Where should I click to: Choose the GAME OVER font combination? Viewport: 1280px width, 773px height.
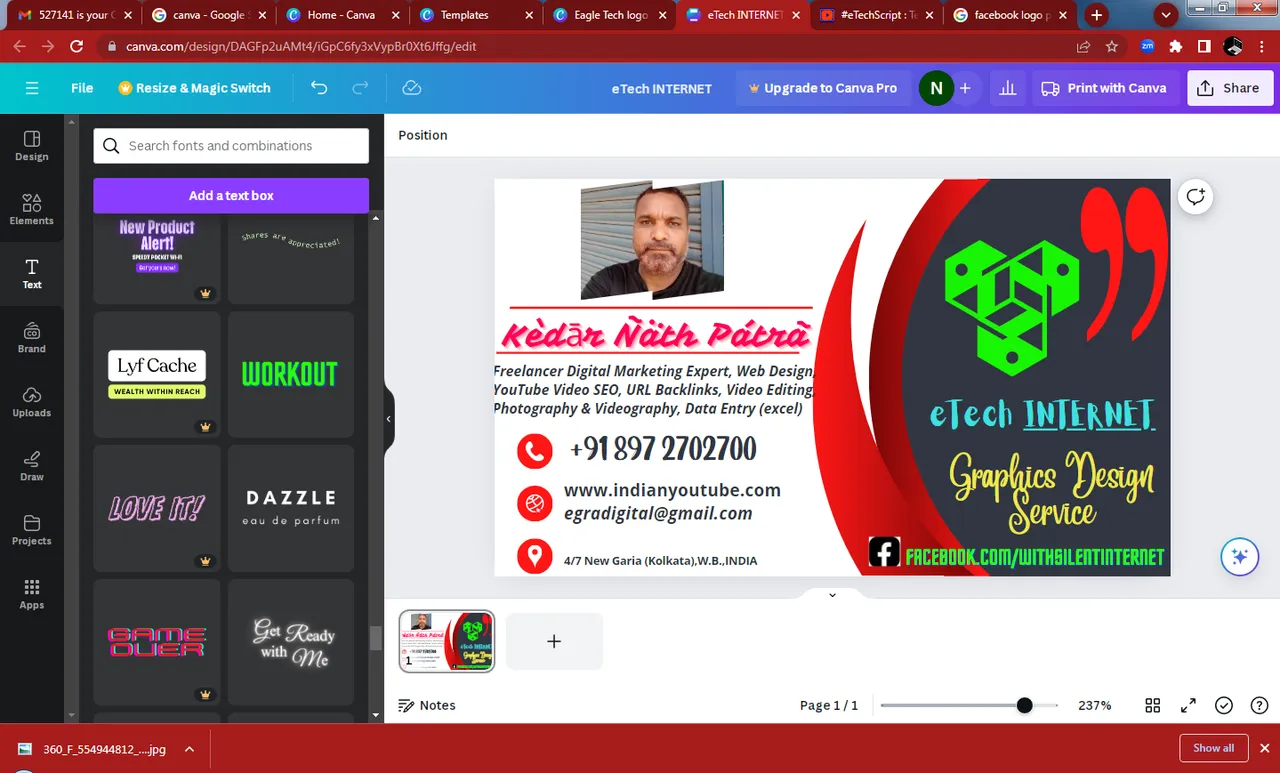click(157, 642)
